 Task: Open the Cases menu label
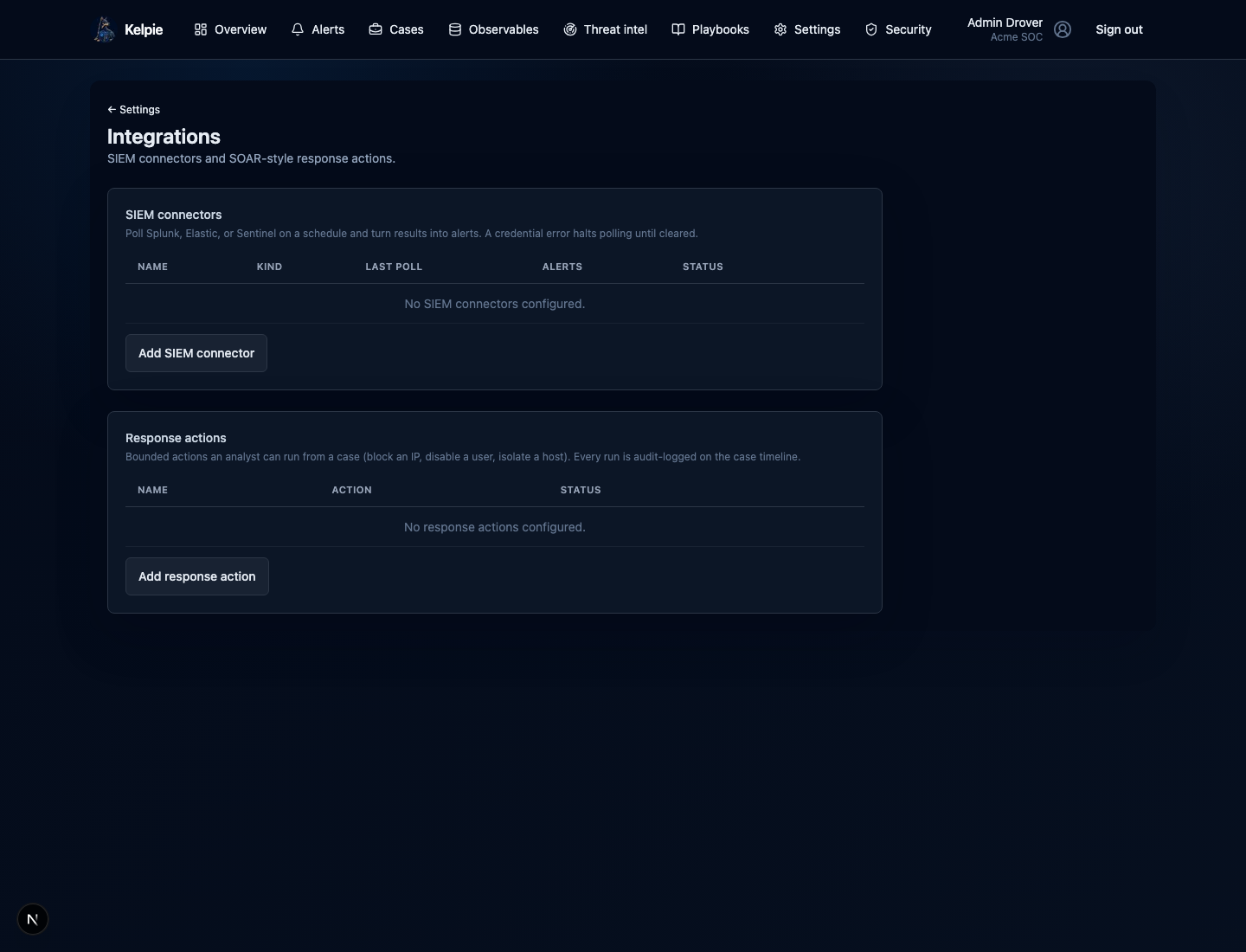pos(407,29)
